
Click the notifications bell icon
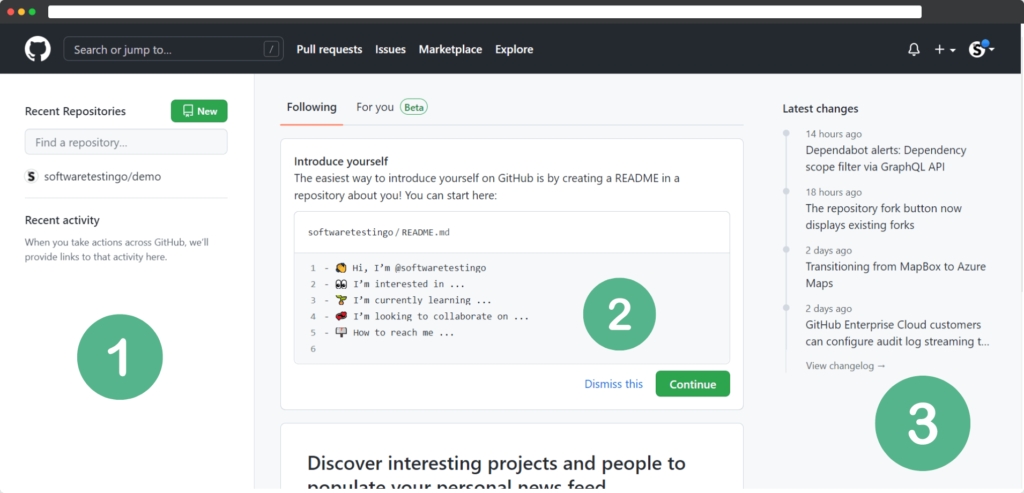tap(914, 50)
